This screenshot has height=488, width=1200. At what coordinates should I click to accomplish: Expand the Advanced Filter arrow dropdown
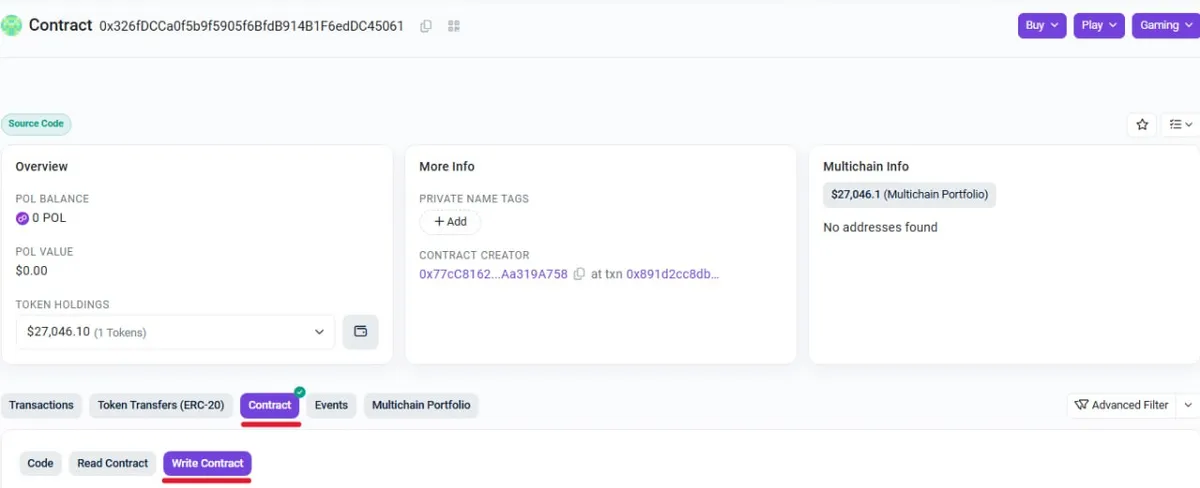click(1188, 405)
